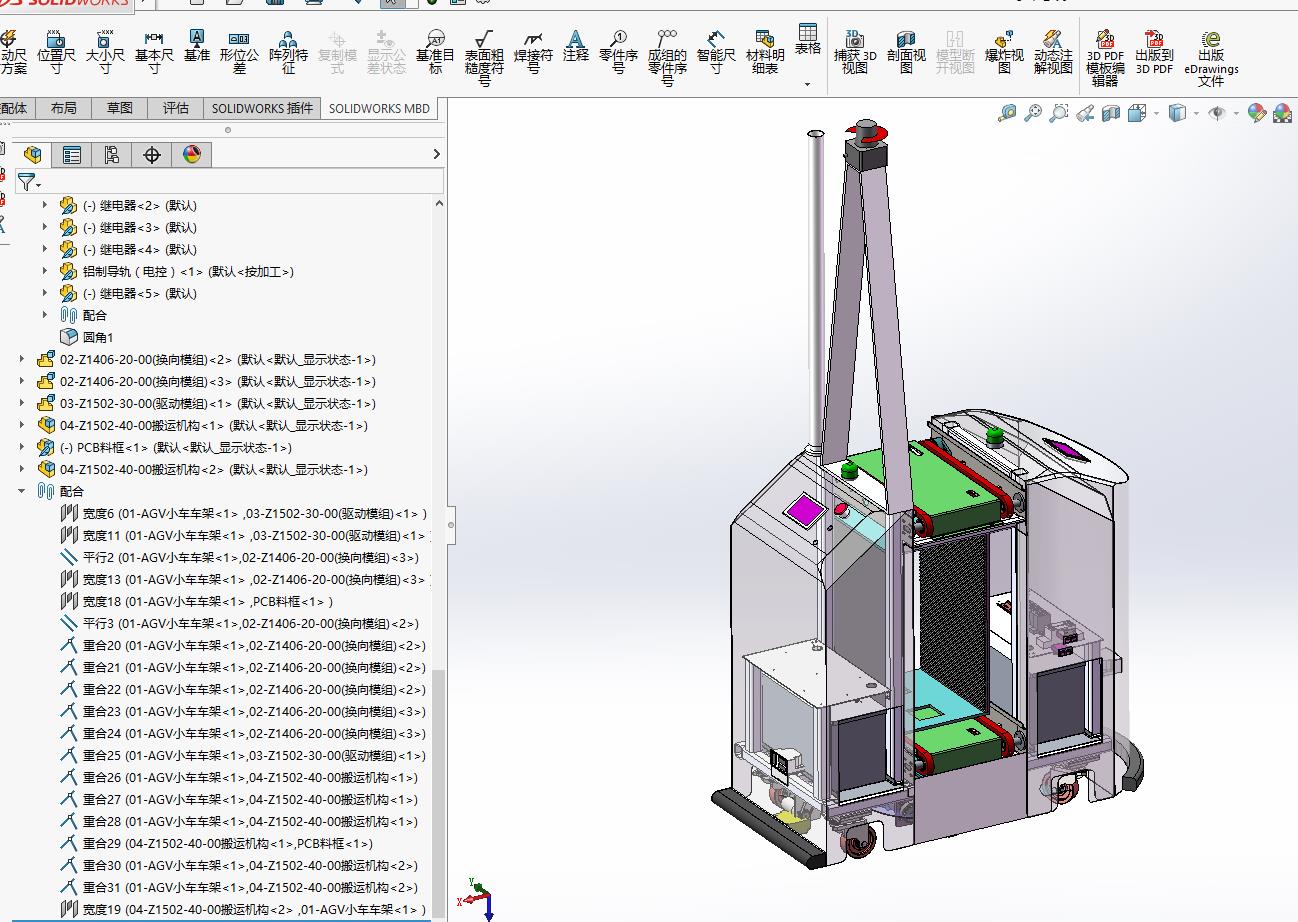Expand the manager panel tabs arrow
1298x922 pixels.
(x=436, y=154)
